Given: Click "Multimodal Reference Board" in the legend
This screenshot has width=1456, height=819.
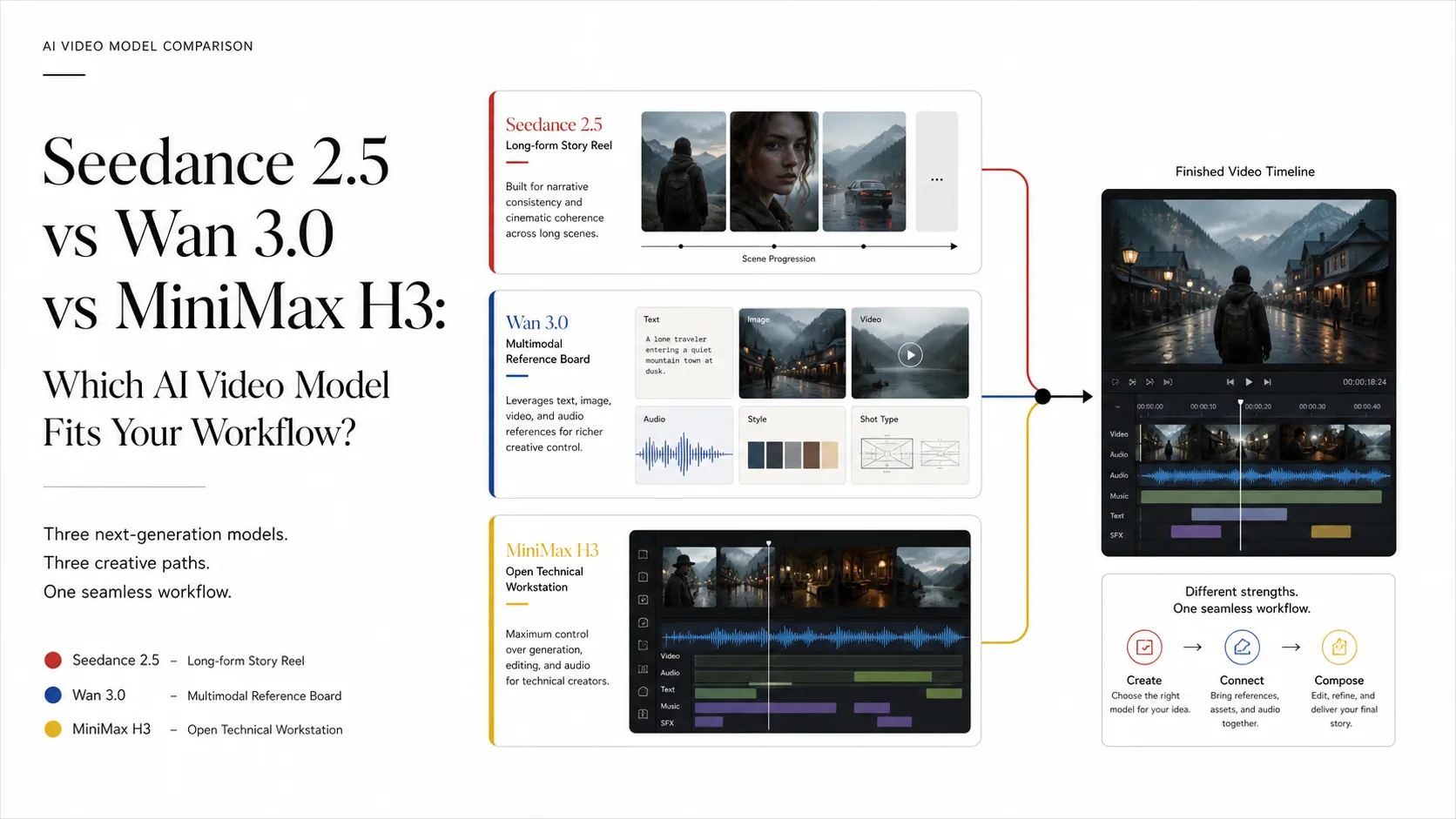Looking at the screenshot, I should (265, 695).
